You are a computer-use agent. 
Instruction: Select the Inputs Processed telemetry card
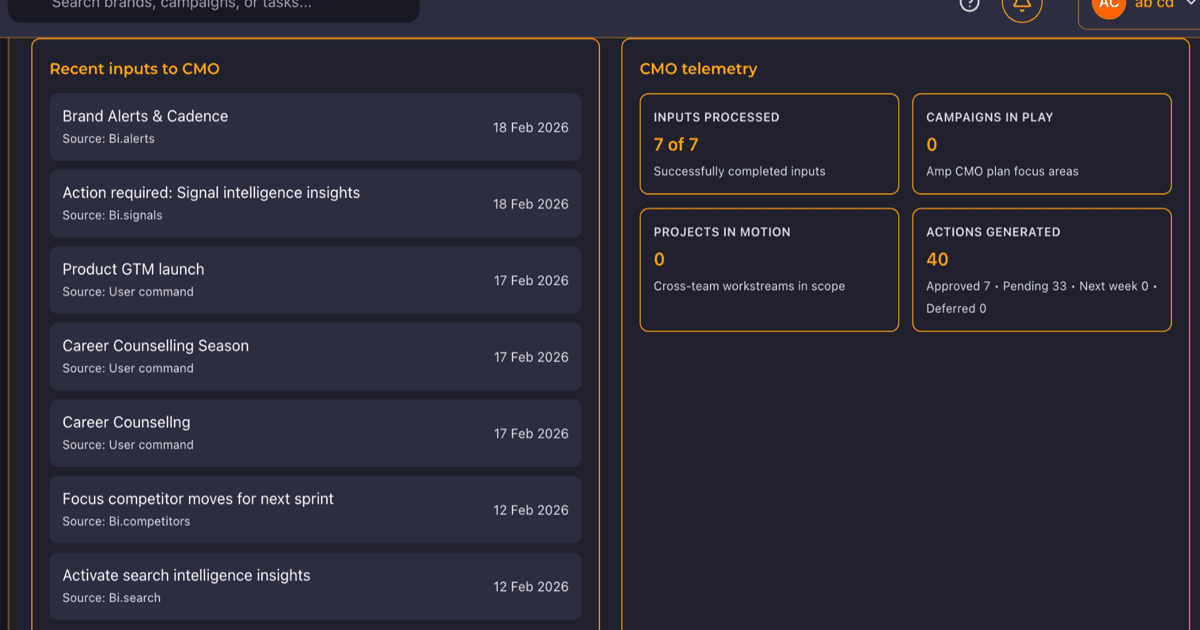pyautogui.click(x=769, y=144)
